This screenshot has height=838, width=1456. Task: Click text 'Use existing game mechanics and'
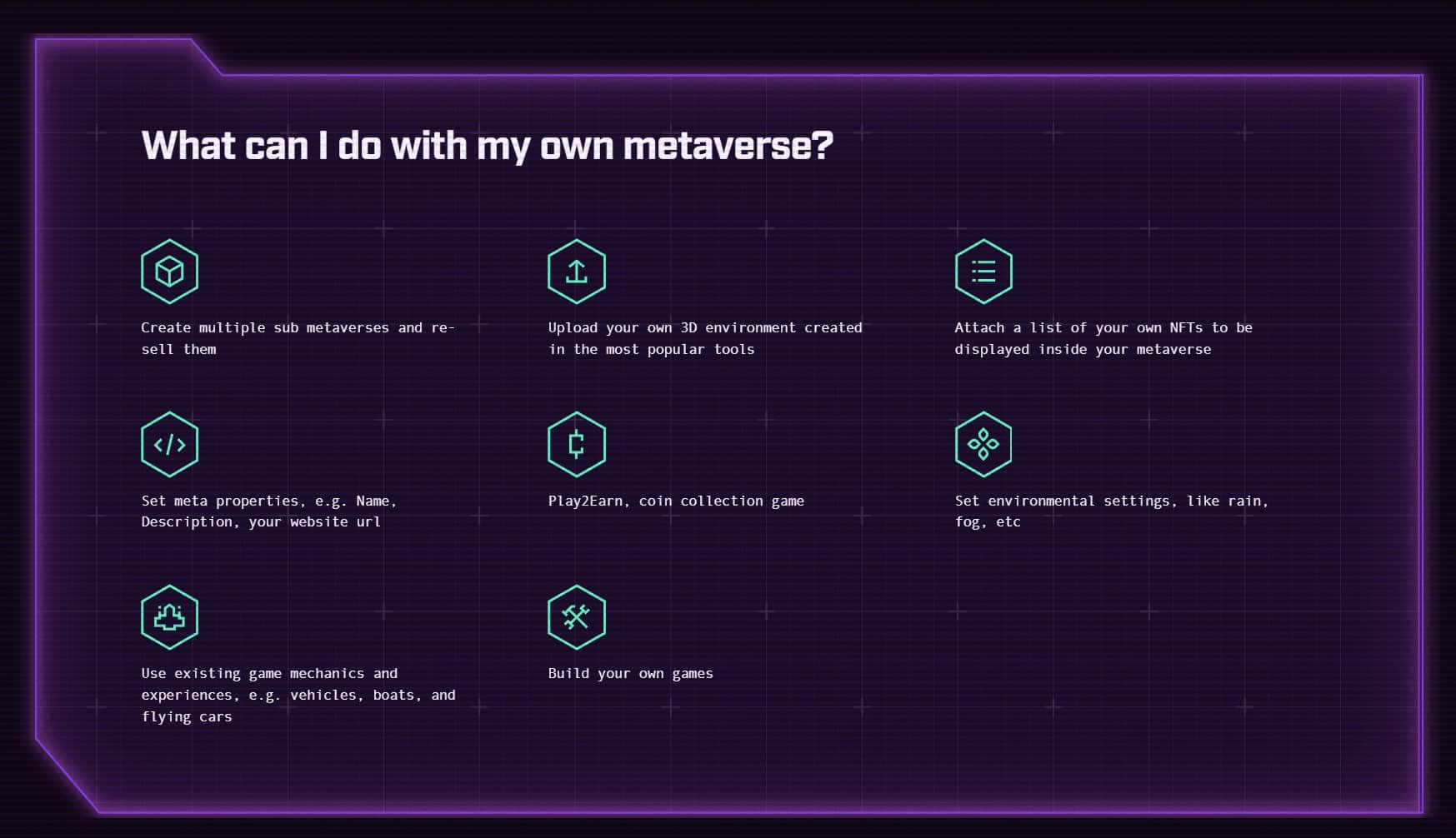[x=269, y=673]
